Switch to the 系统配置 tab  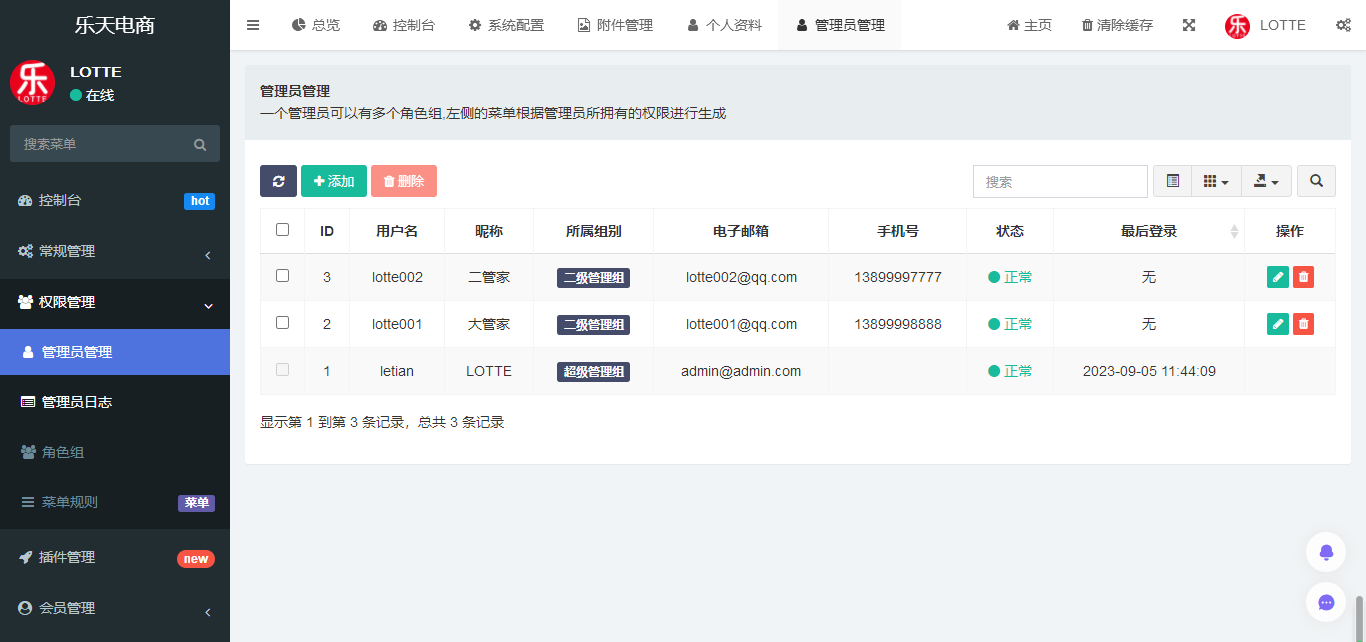[506, 25]
